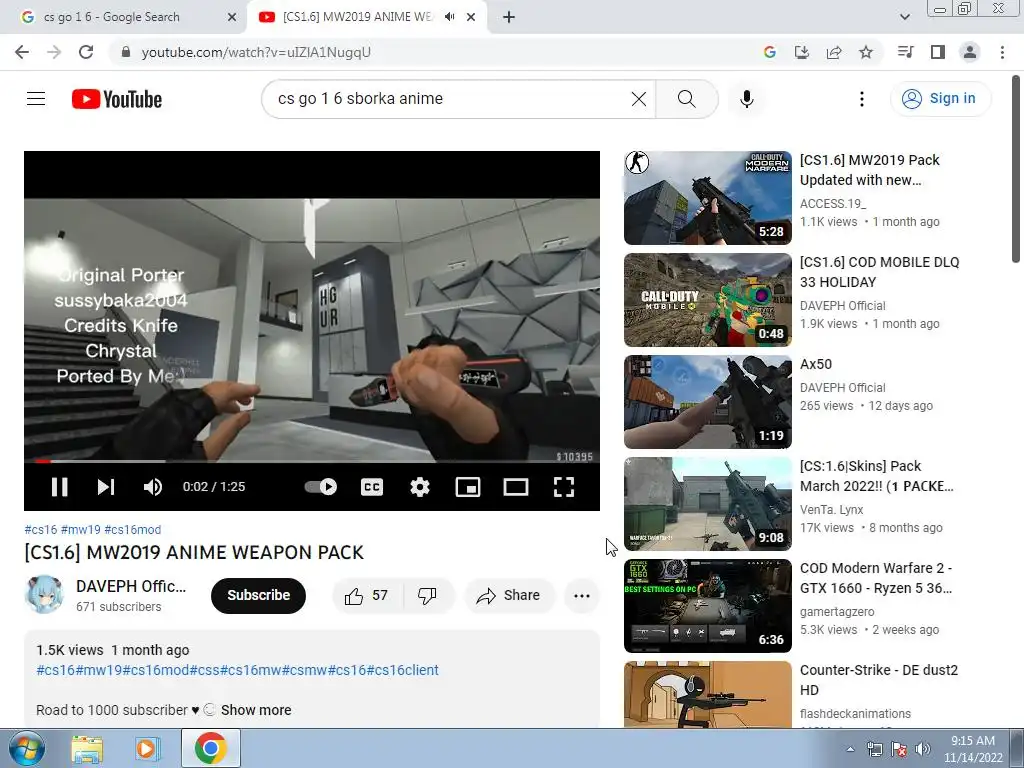Open media player from taskbar
The height and width of the screenshot is (768, 1024).
click(x=148, y=748)
